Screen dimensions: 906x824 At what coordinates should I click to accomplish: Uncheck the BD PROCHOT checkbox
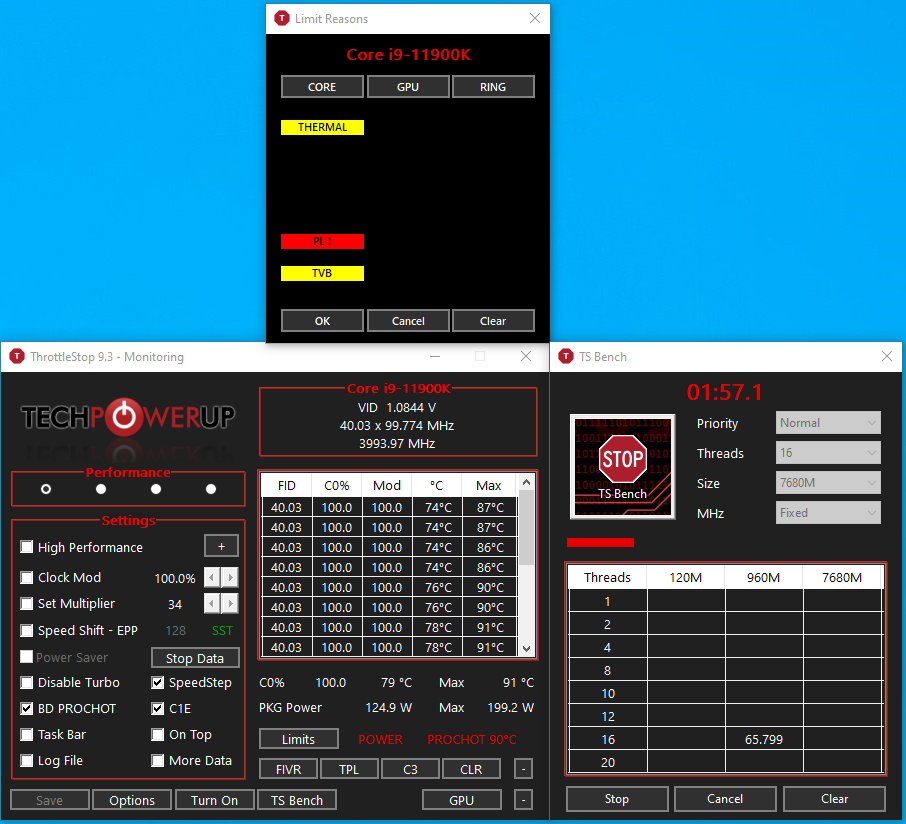click(x=27, y=708)
